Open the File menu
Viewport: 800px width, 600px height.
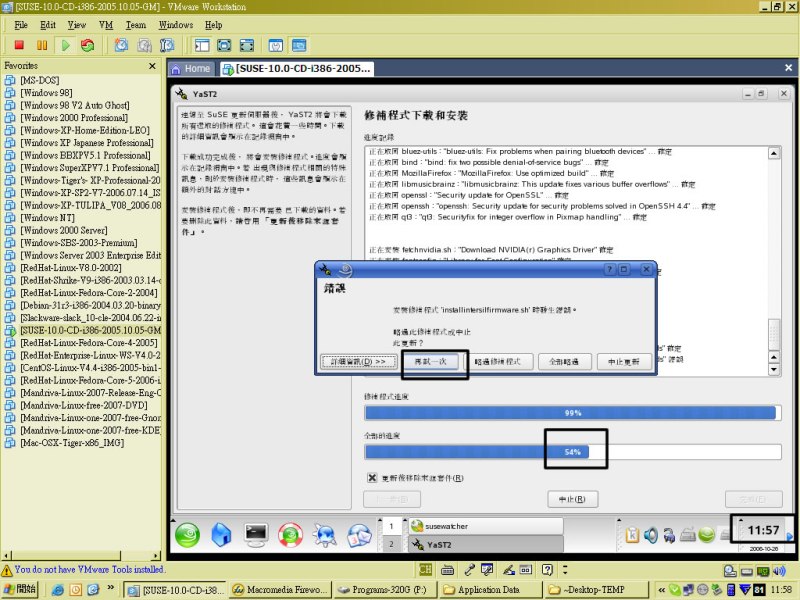click(x=21, y=25)
